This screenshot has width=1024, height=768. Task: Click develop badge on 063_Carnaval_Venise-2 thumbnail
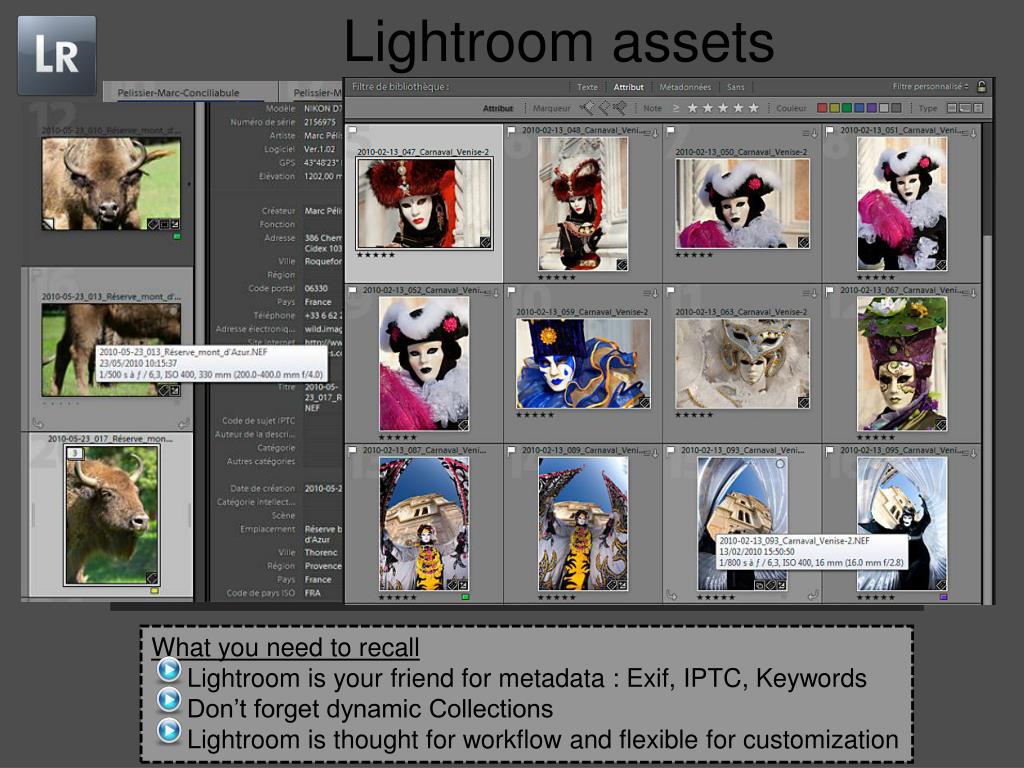pyautogui.click(x=803, y=402)
